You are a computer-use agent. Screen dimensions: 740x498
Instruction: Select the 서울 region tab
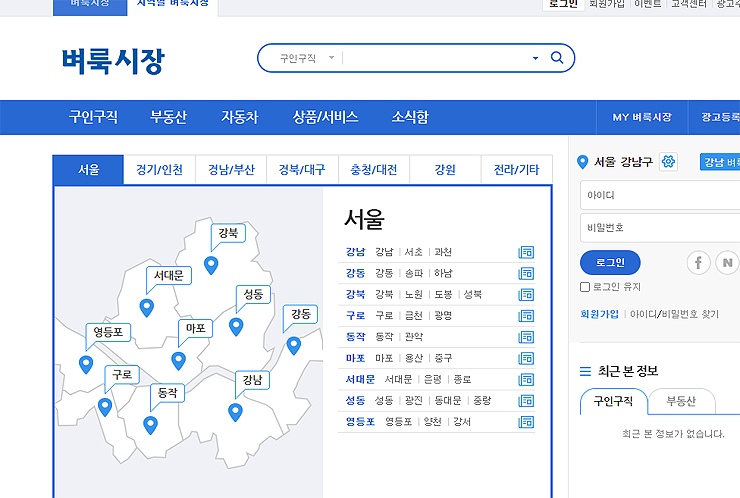pos(88,169)
